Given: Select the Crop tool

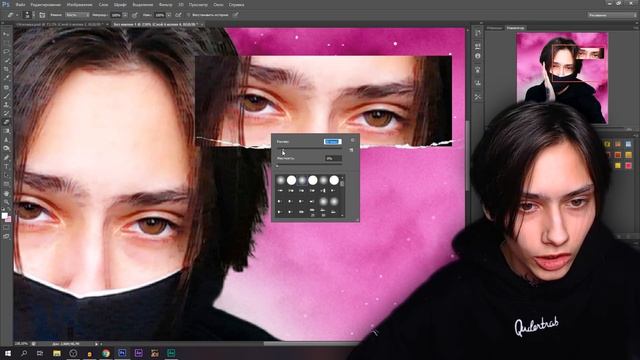Looking at the screenshot, I should coord(6,69).
